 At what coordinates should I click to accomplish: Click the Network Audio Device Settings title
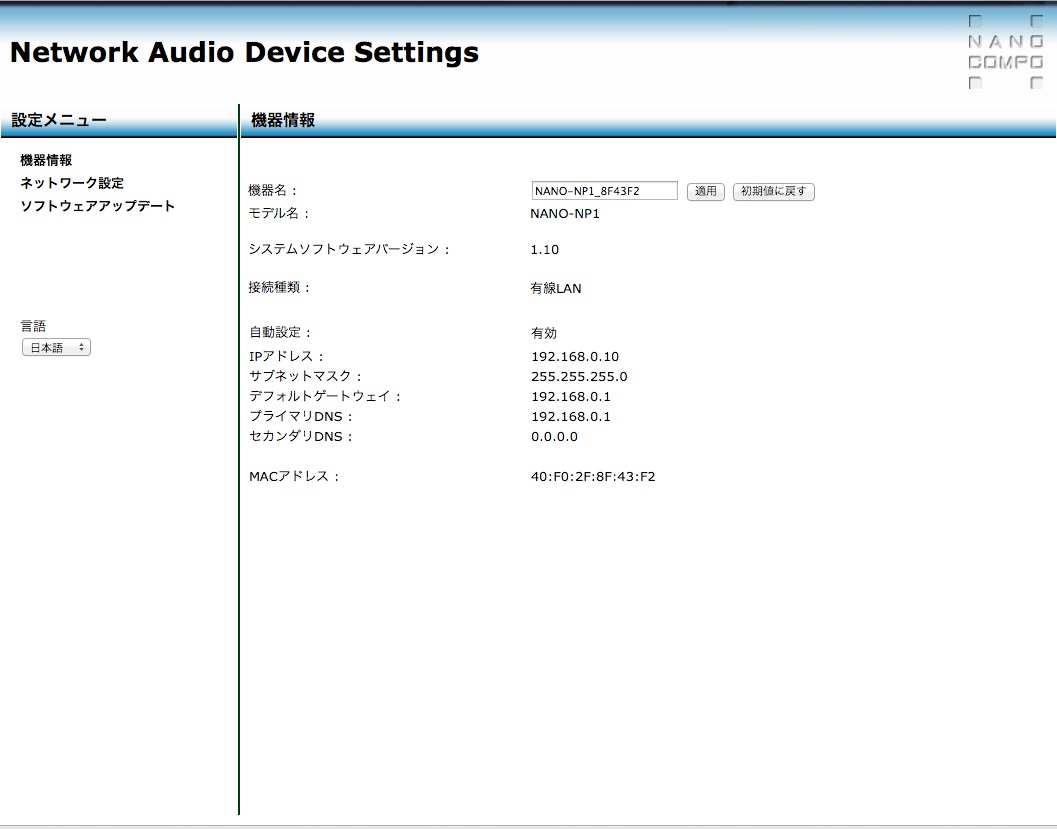[x=244, y=52]
